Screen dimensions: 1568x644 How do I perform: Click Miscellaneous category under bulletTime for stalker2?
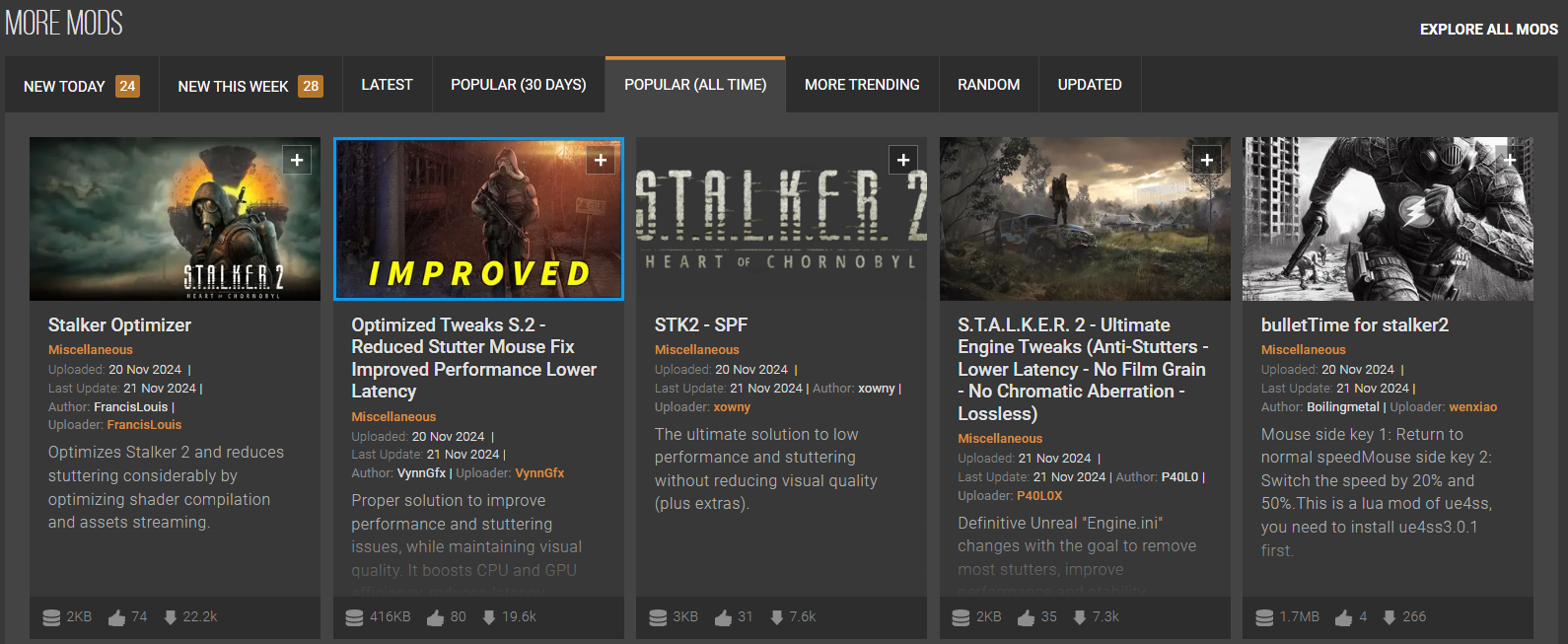[1303, 350]
